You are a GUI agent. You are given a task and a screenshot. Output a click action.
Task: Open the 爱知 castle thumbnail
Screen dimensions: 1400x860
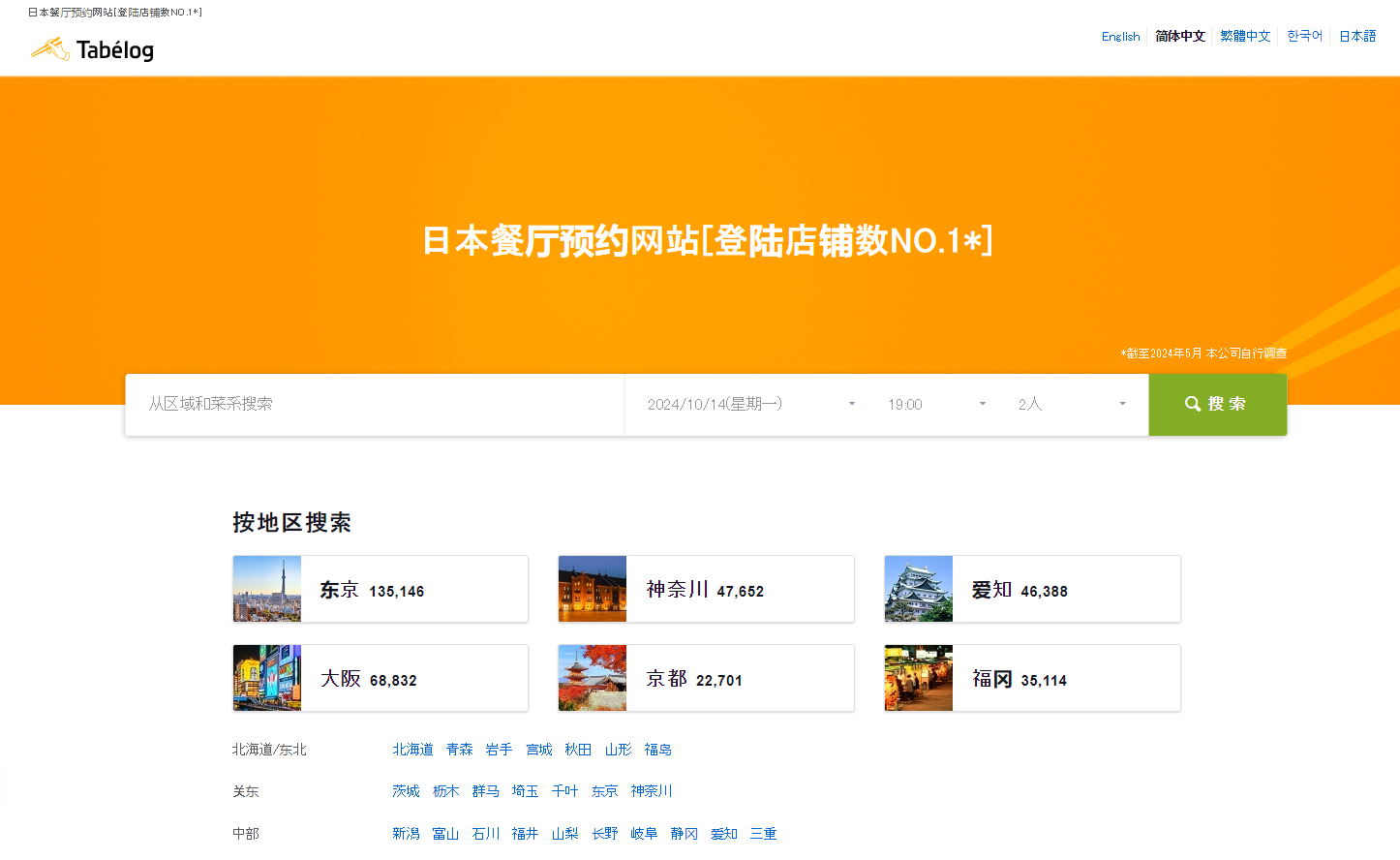[919, 589]
